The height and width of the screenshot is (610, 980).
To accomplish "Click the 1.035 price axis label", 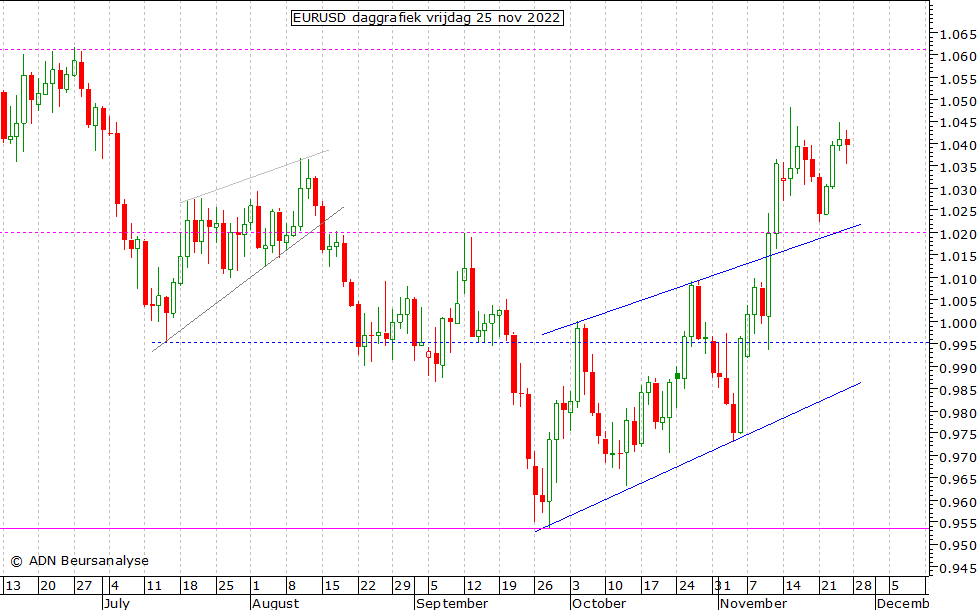I will pyautogui.click(x=958, y=168).
